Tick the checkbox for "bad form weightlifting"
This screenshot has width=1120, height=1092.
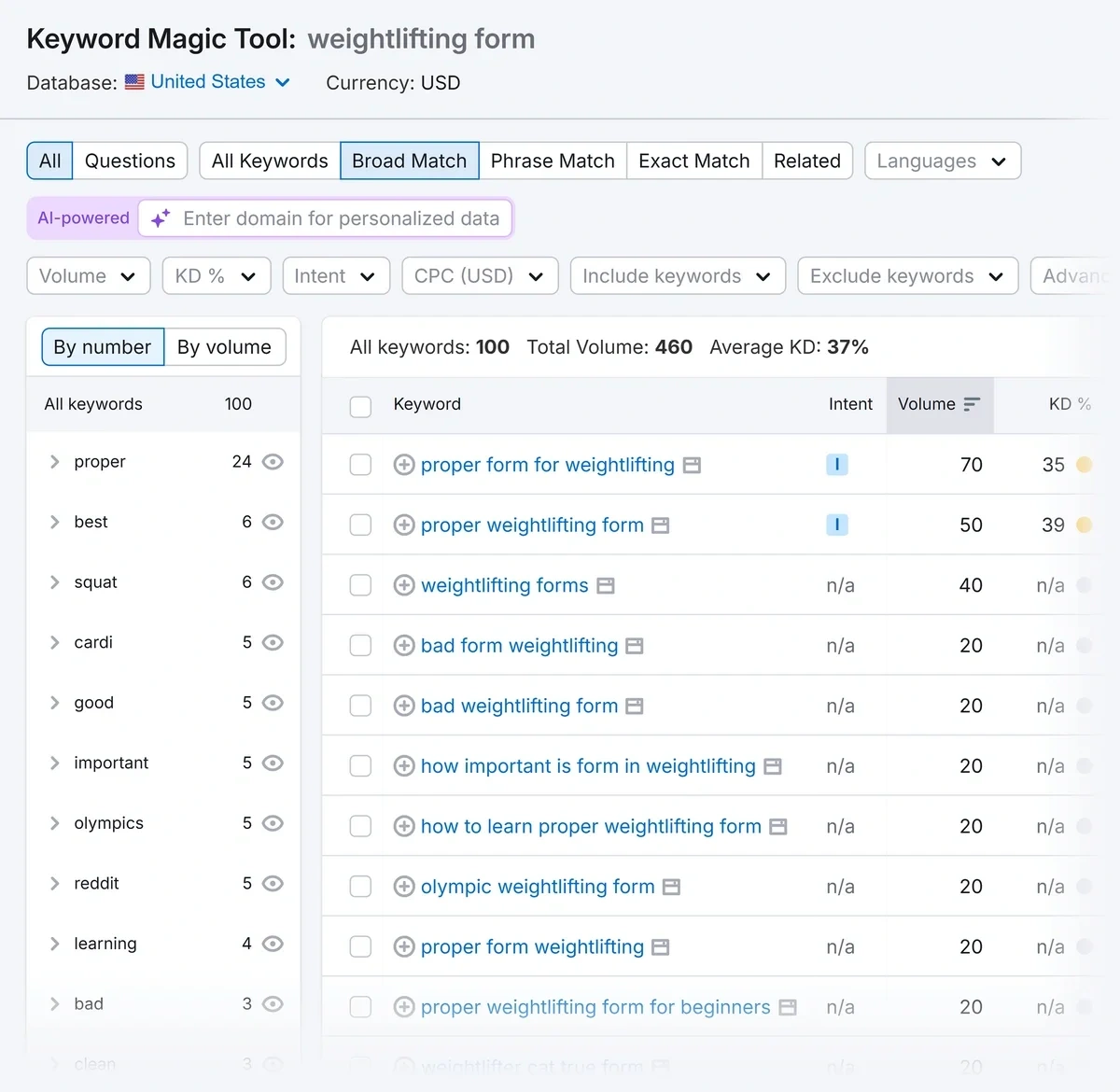(360, 645)
